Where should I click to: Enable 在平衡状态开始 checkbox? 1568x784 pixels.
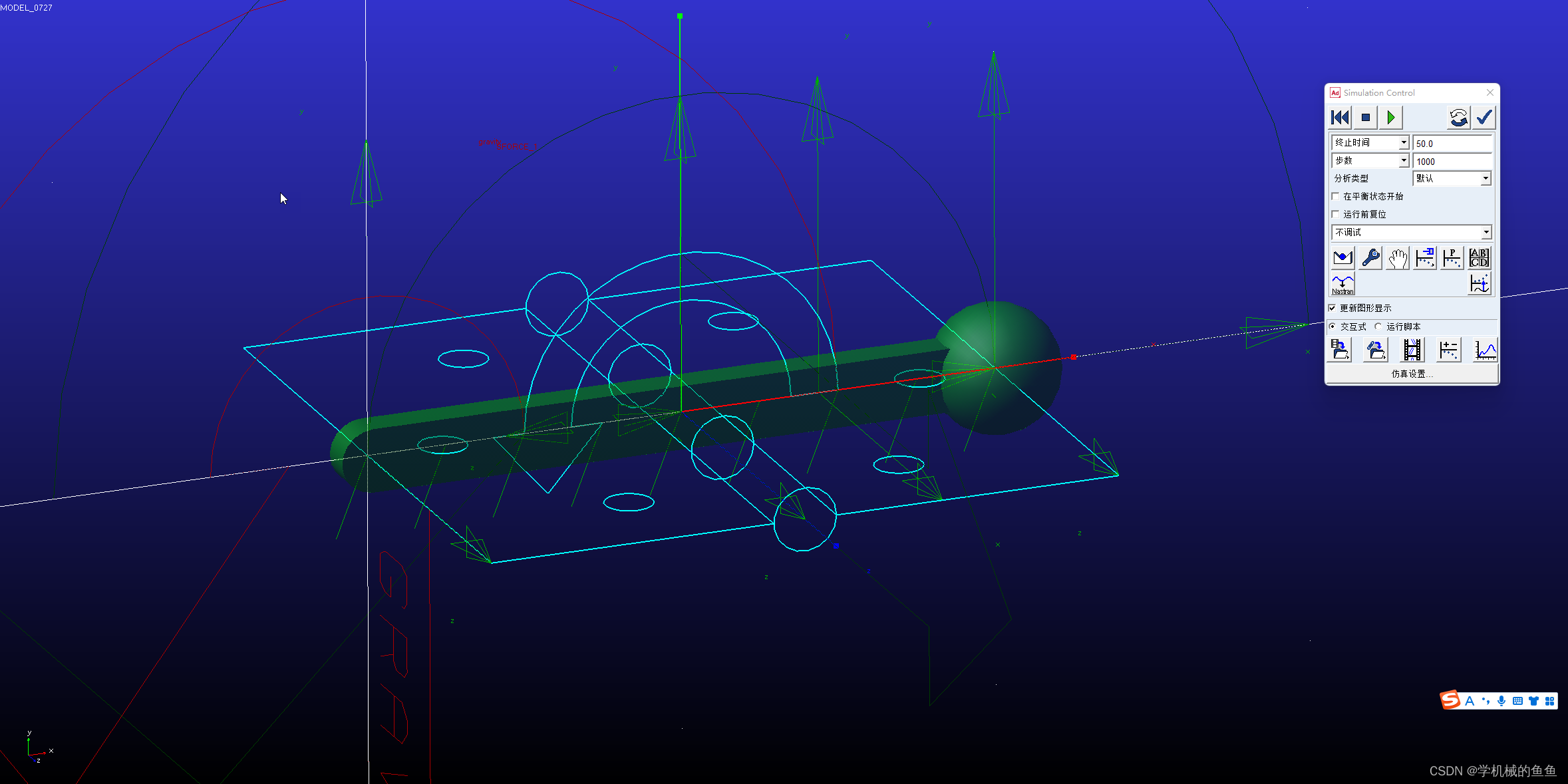tap(1336, 196)
